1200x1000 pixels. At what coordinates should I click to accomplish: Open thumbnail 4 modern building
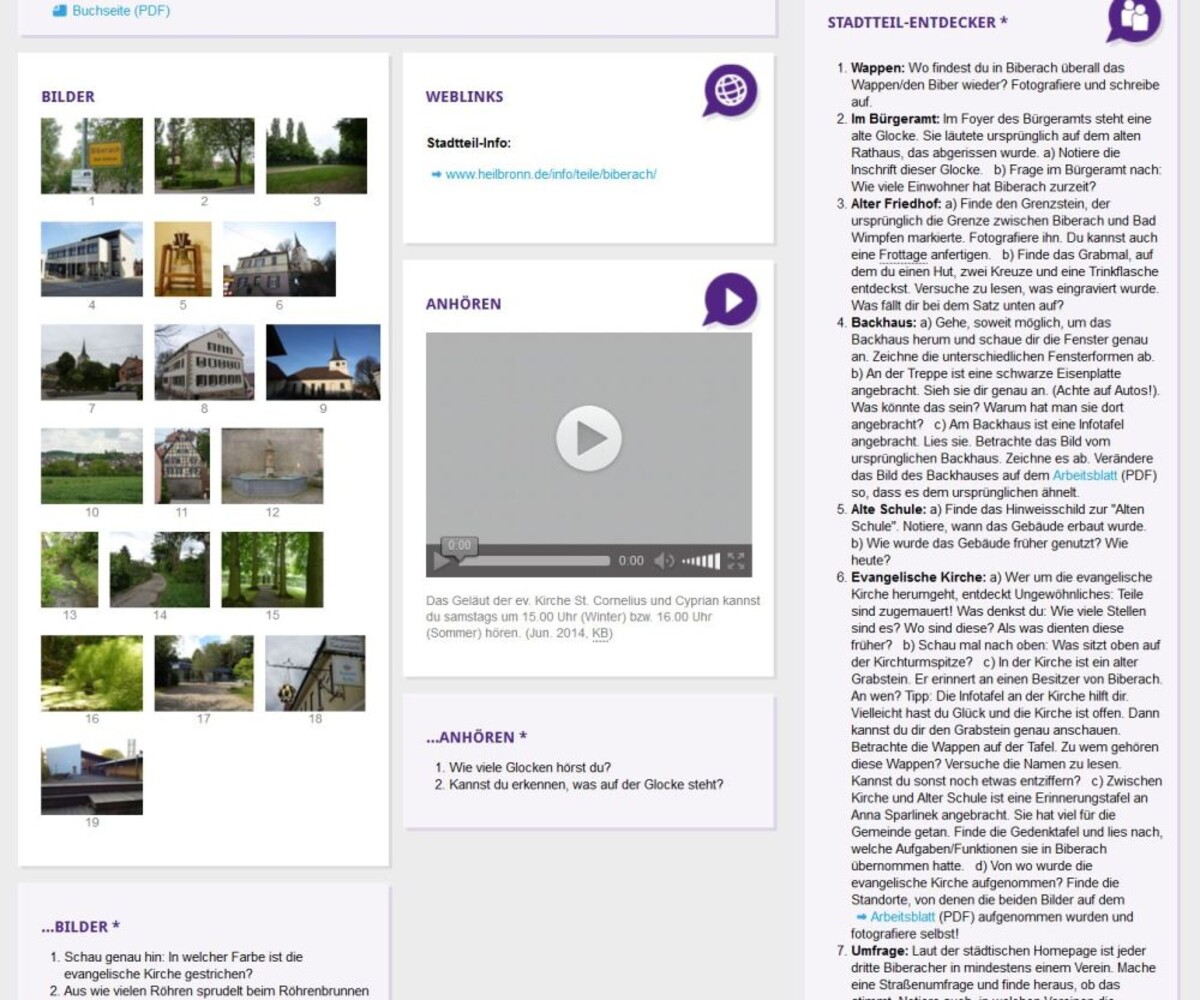92,259
